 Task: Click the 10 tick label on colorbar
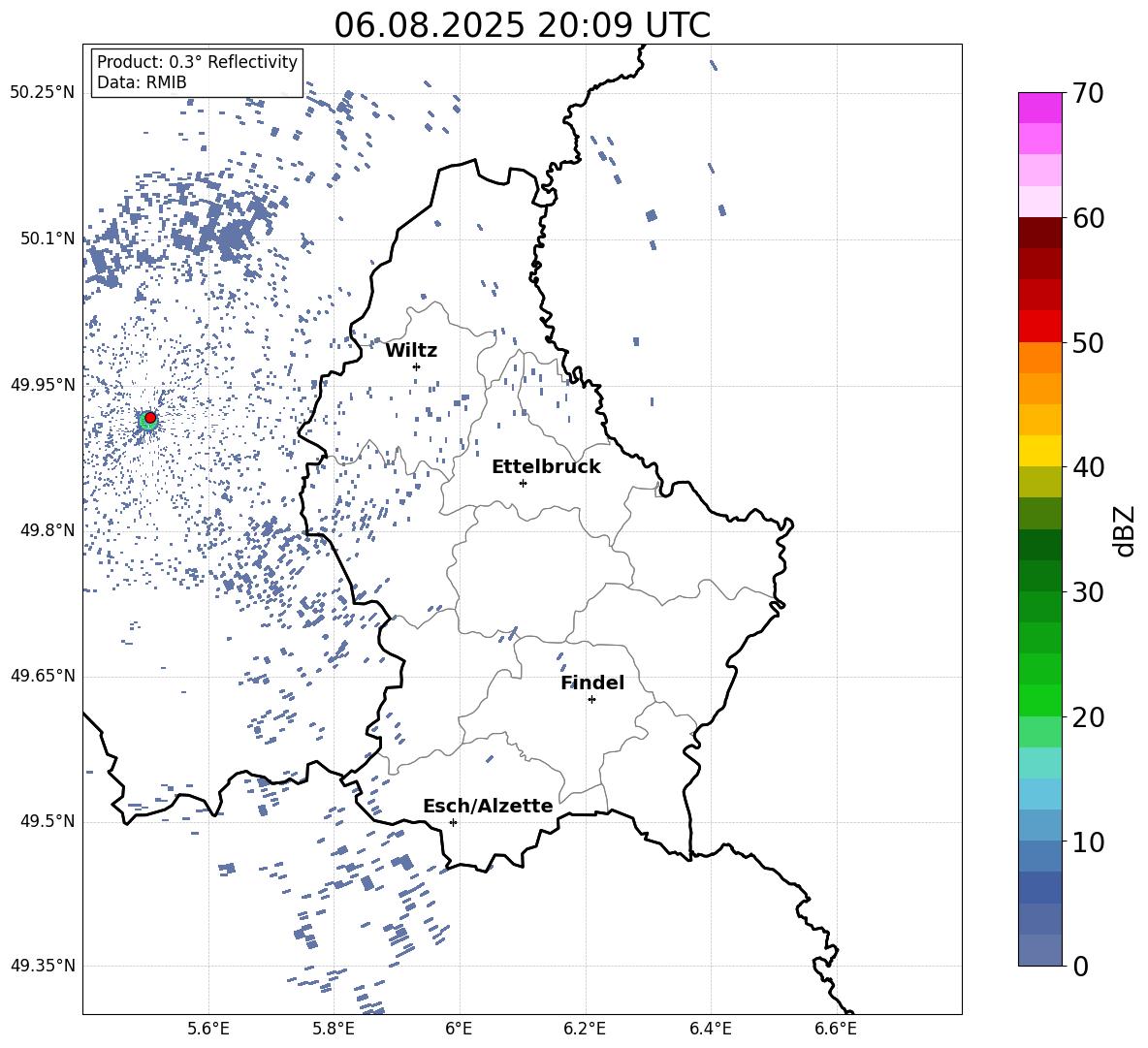pyautogui.click(x=1088, y=842)
